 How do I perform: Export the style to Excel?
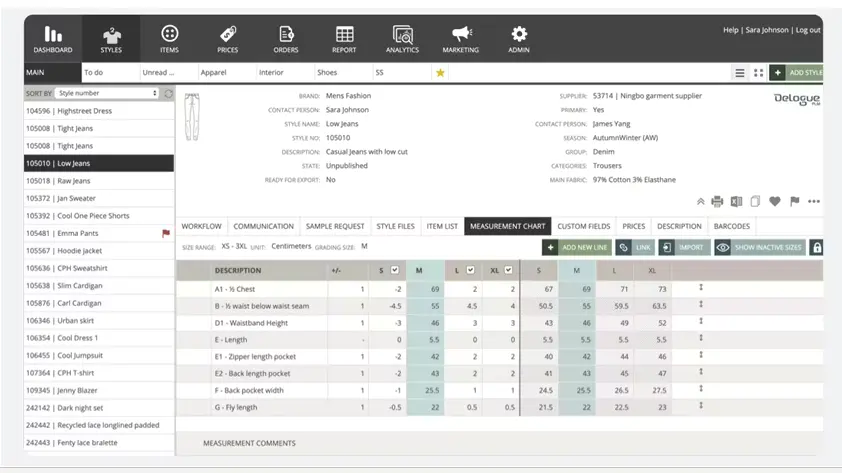(x=736, y=202)
